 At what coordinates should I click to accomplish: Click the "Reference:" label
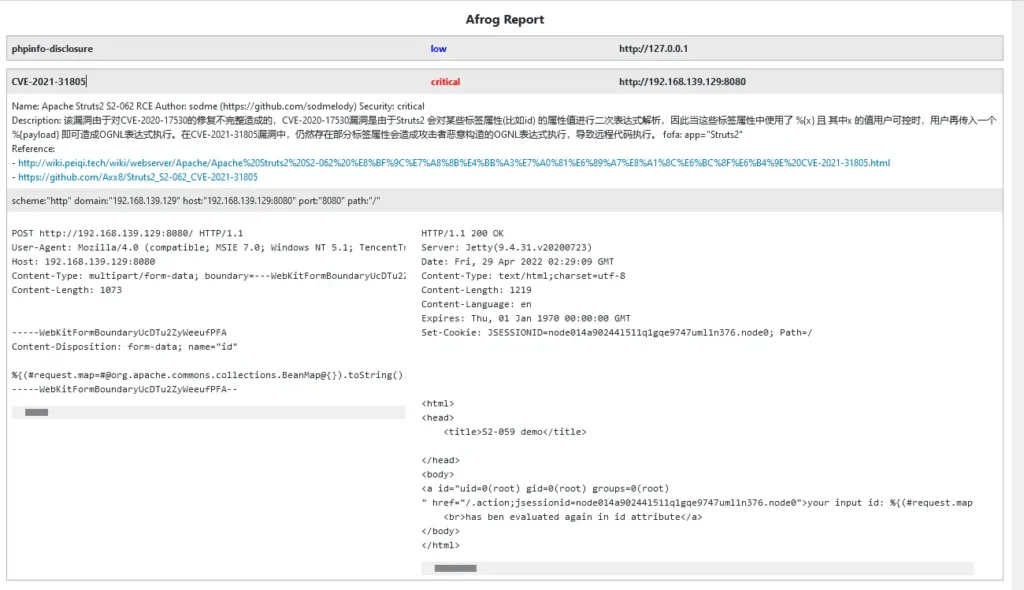pos(33,148)
